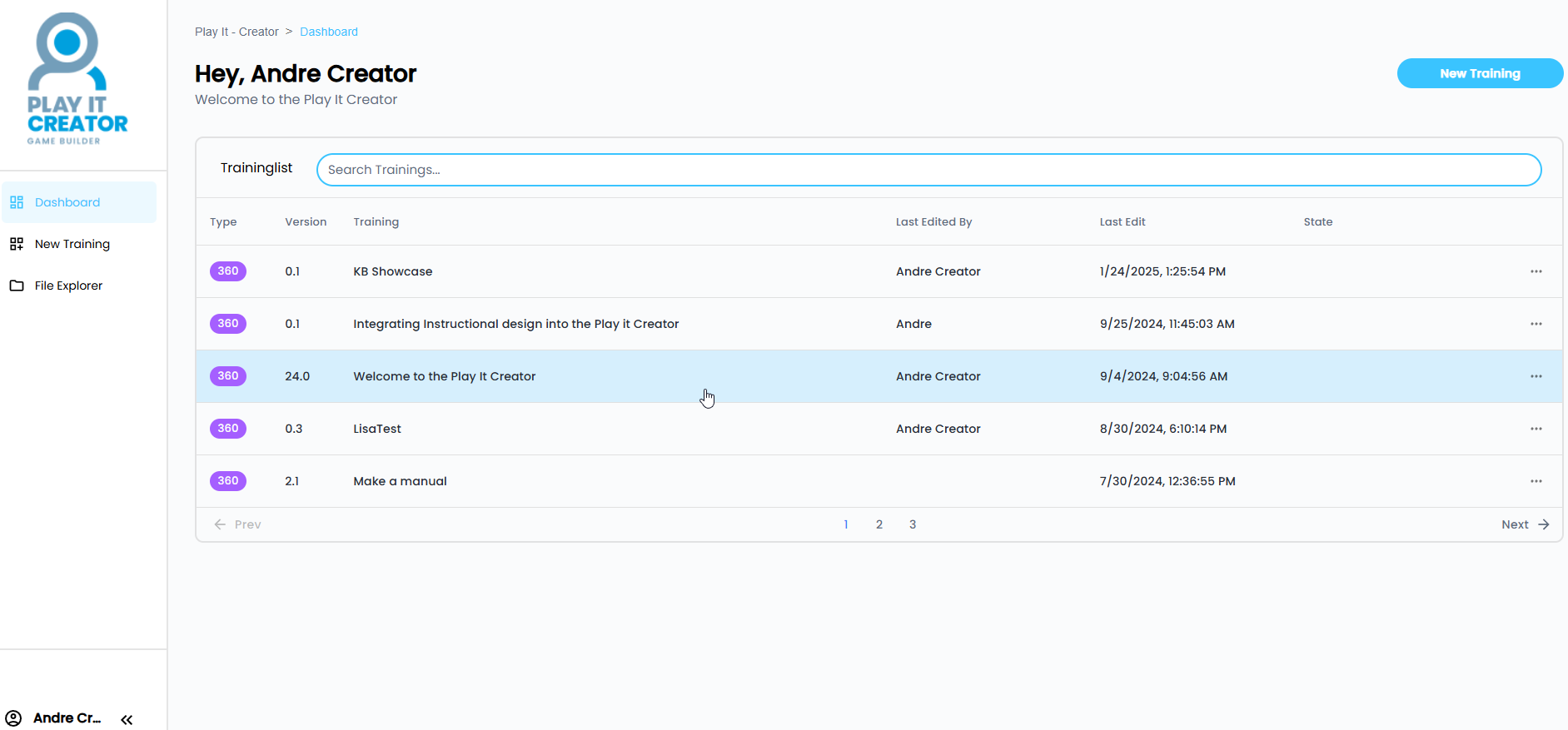1568x730 pixels.
Task: Open options menu for Integrating Instructional design
Action: click(x=1536, y=324)
